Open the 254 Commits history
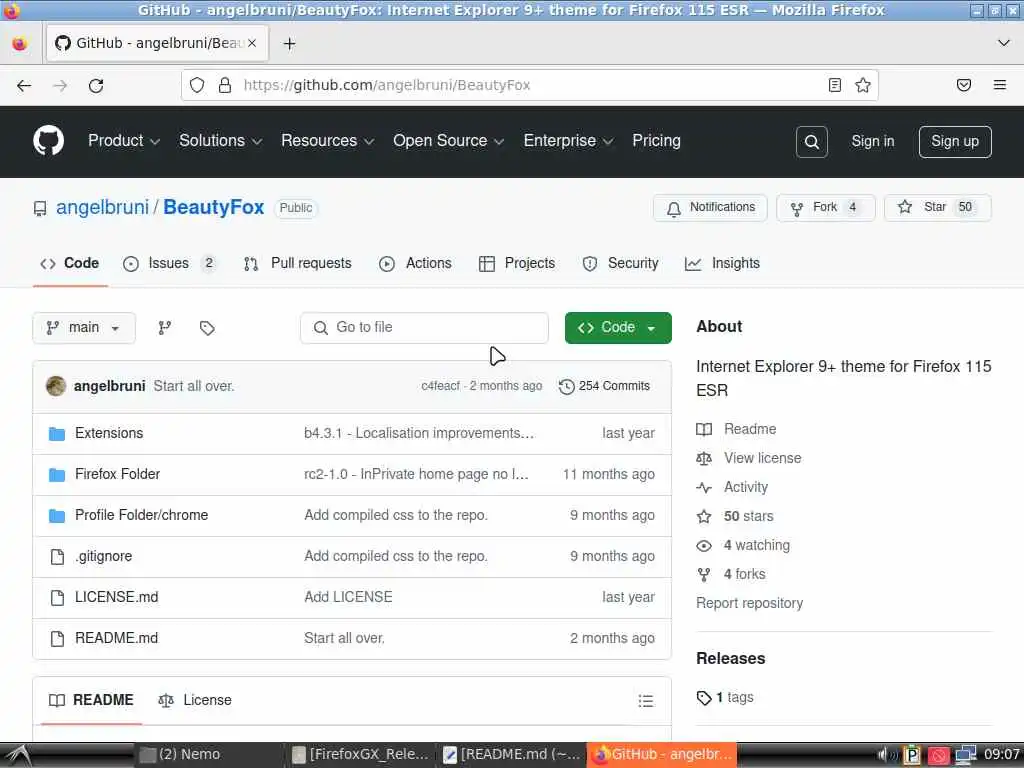 click(604, 386)
